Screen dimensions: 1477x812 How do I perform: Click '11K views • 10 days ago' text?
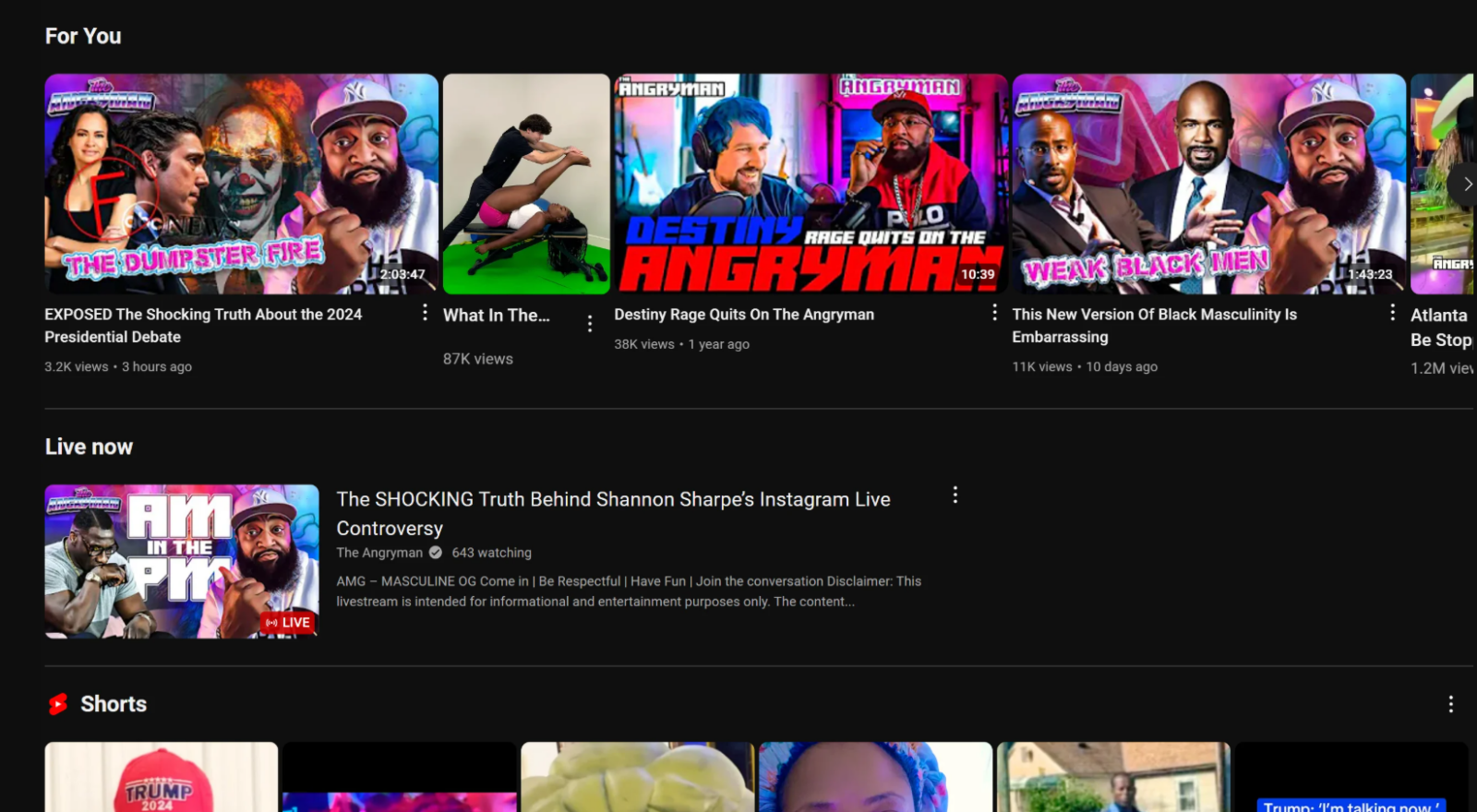(1085, 366)
